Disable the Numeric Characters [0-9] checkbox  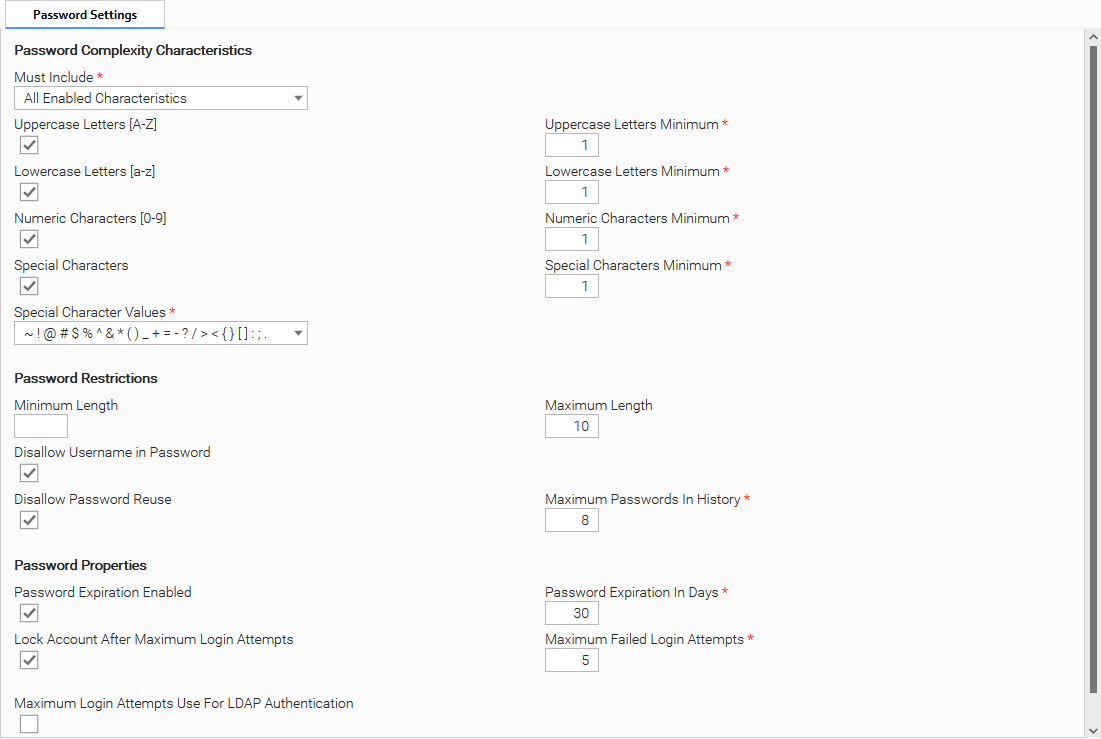tap(29, 239)
